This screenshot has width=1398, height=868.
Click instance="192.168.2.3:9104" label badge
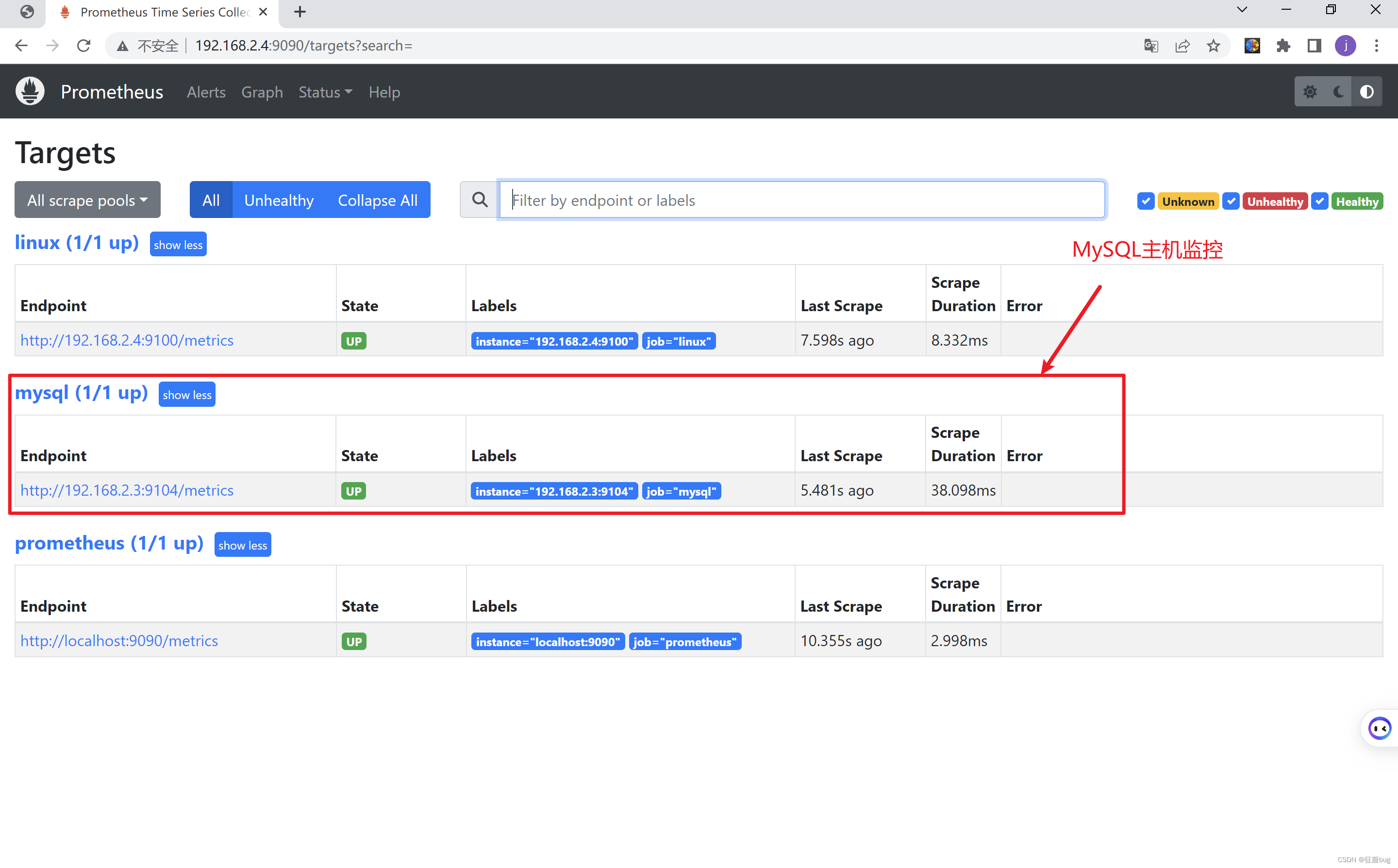(554, 491)
